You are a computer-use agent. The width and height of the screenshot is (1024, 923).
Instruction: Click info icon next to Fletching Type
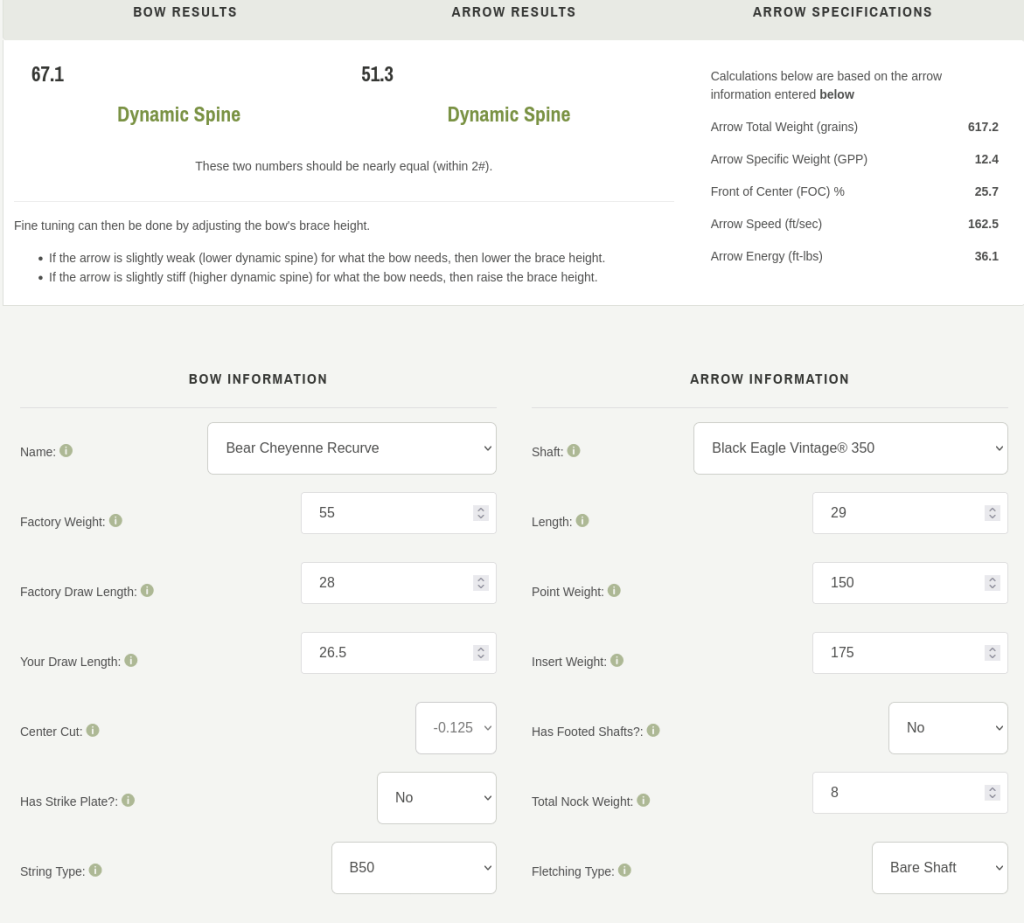click(624, 870)
